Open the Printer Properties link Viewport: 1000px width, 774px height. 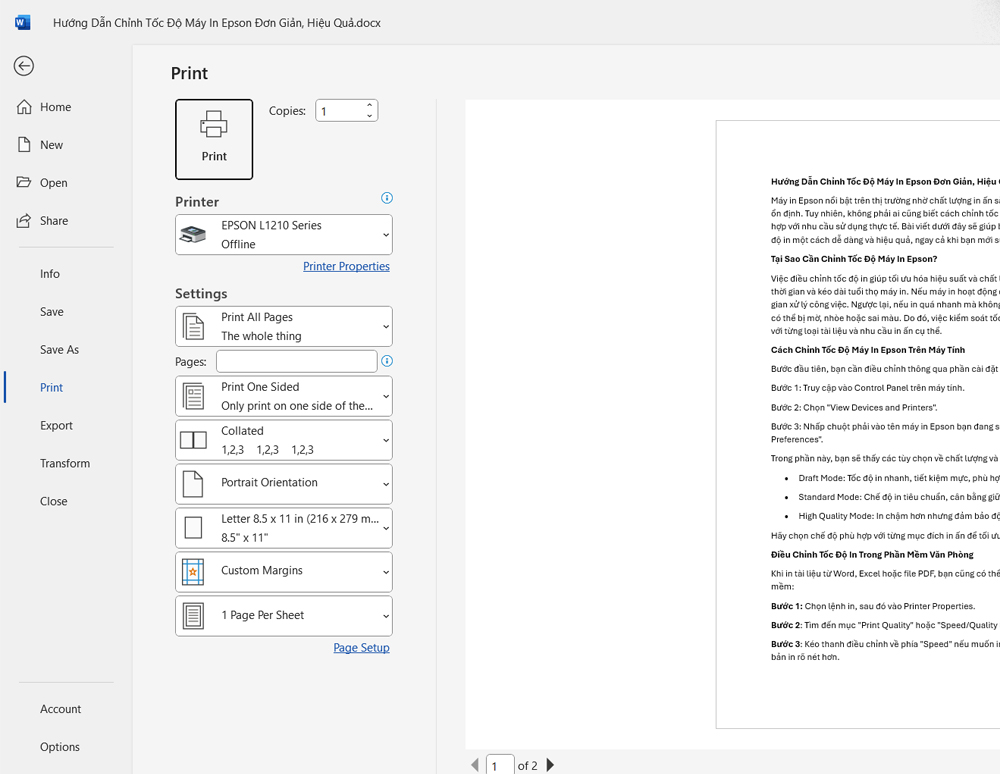click(x=346, y=267)
